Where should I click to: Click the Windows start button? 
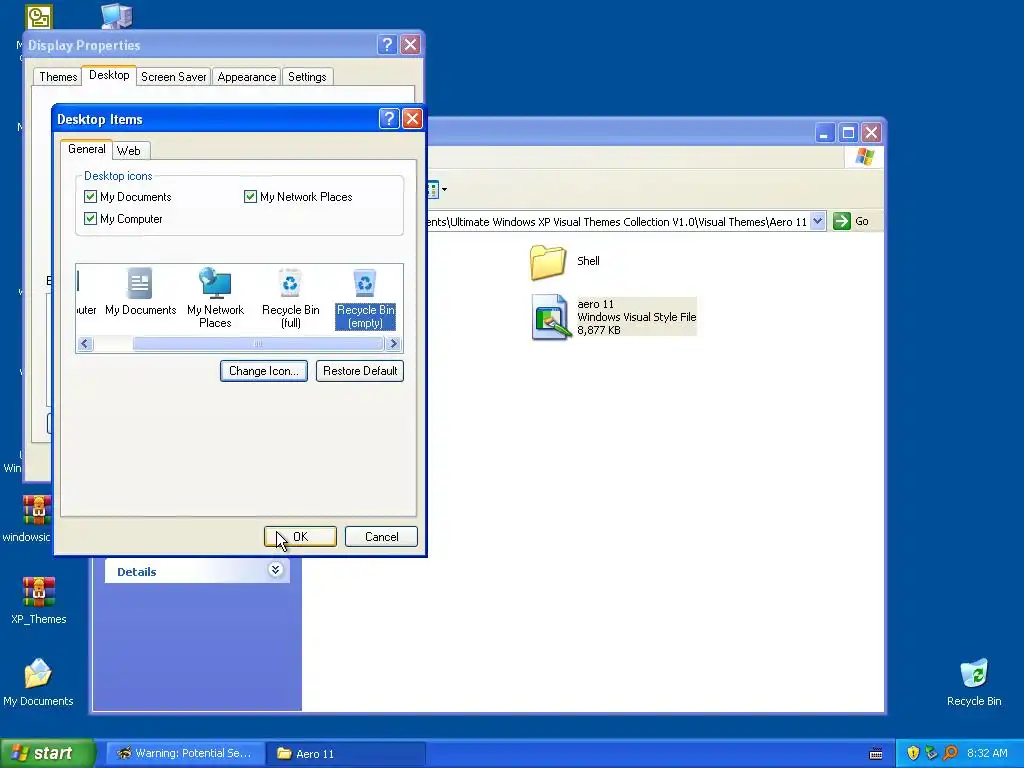point(47,754)
